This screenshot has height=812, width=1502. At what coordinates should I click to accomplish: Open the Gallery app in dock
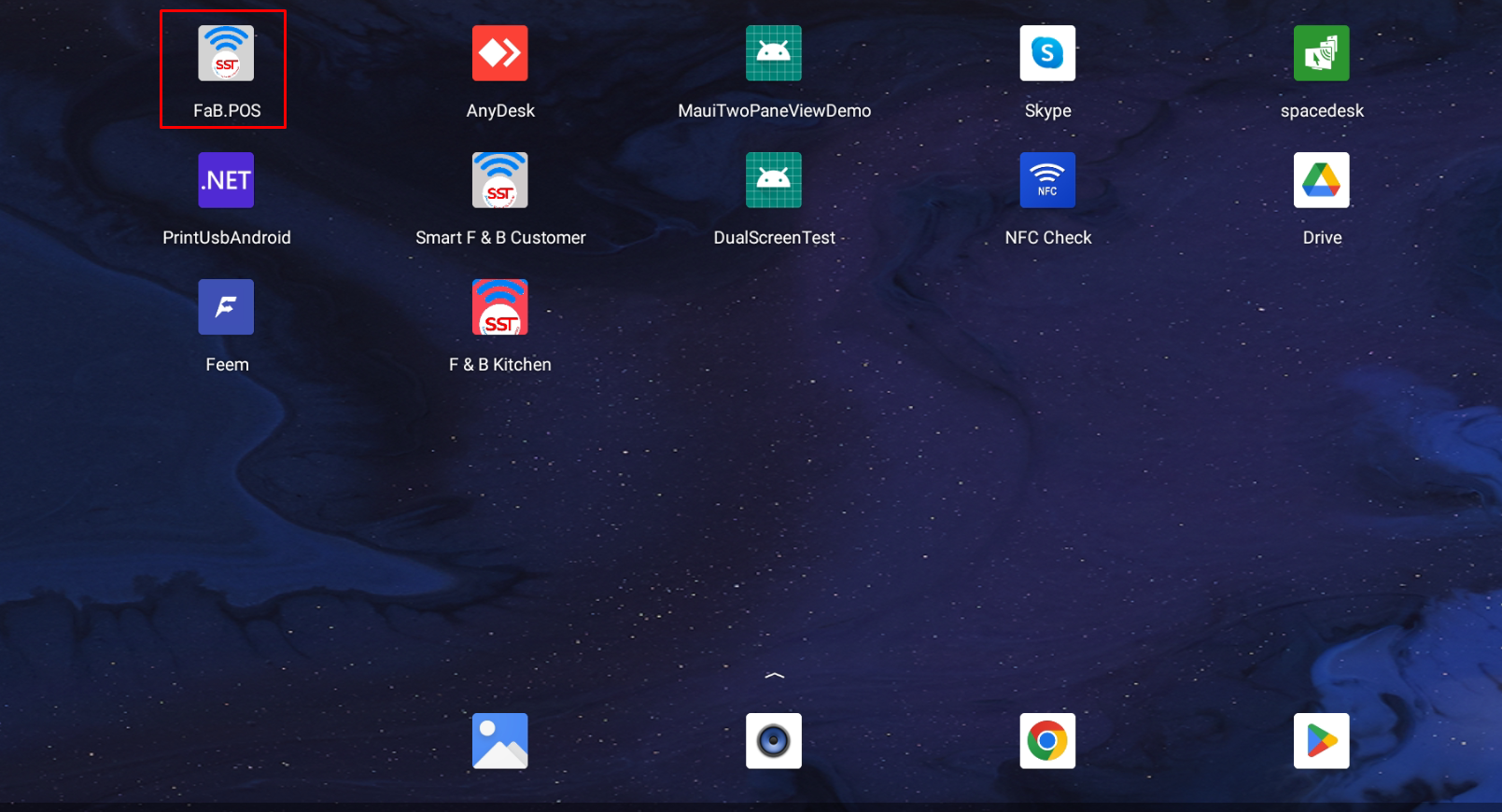(x=499, y=741)
